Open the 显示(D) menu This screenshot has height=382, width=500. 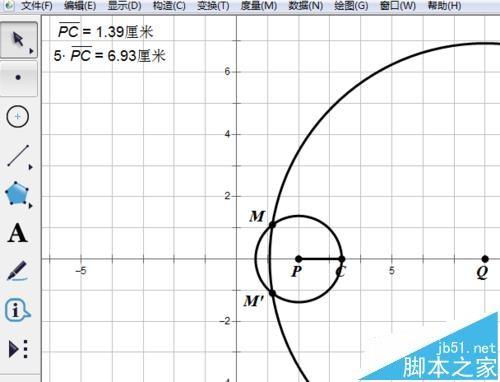click(x=125, y=6)
